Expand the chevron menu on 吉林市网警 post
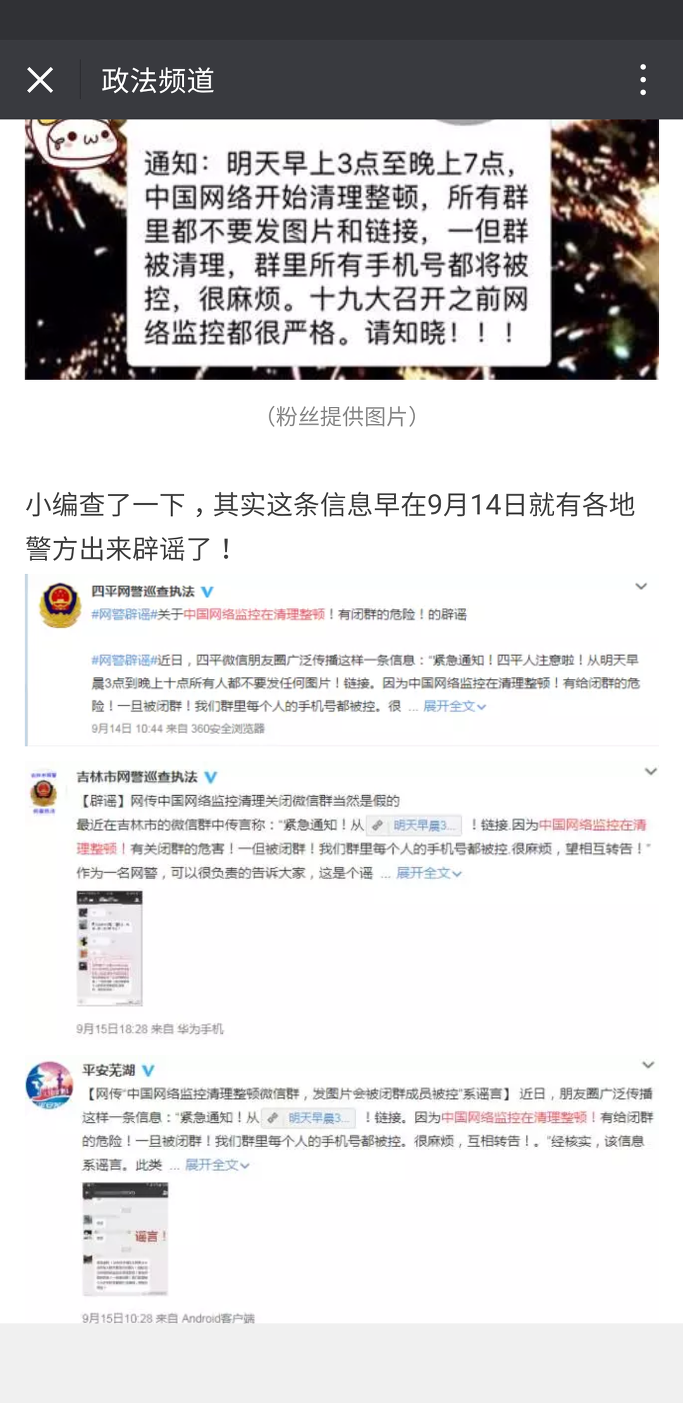 (x=650, y=772)
